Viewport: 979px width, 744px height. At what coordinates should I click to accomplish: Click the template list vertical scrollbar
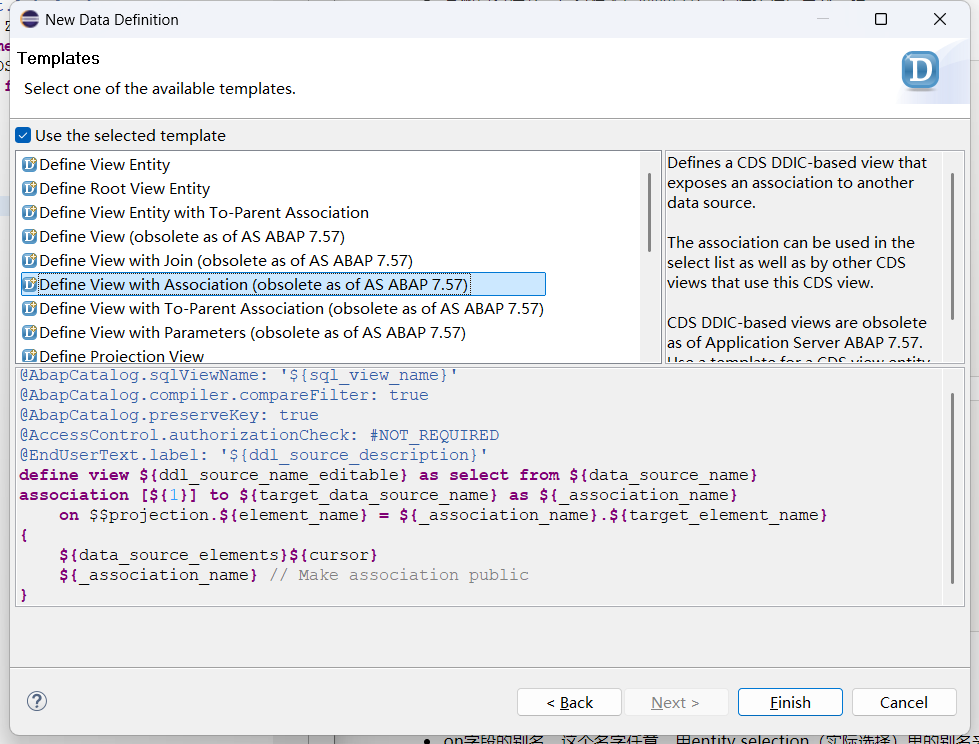649,212
